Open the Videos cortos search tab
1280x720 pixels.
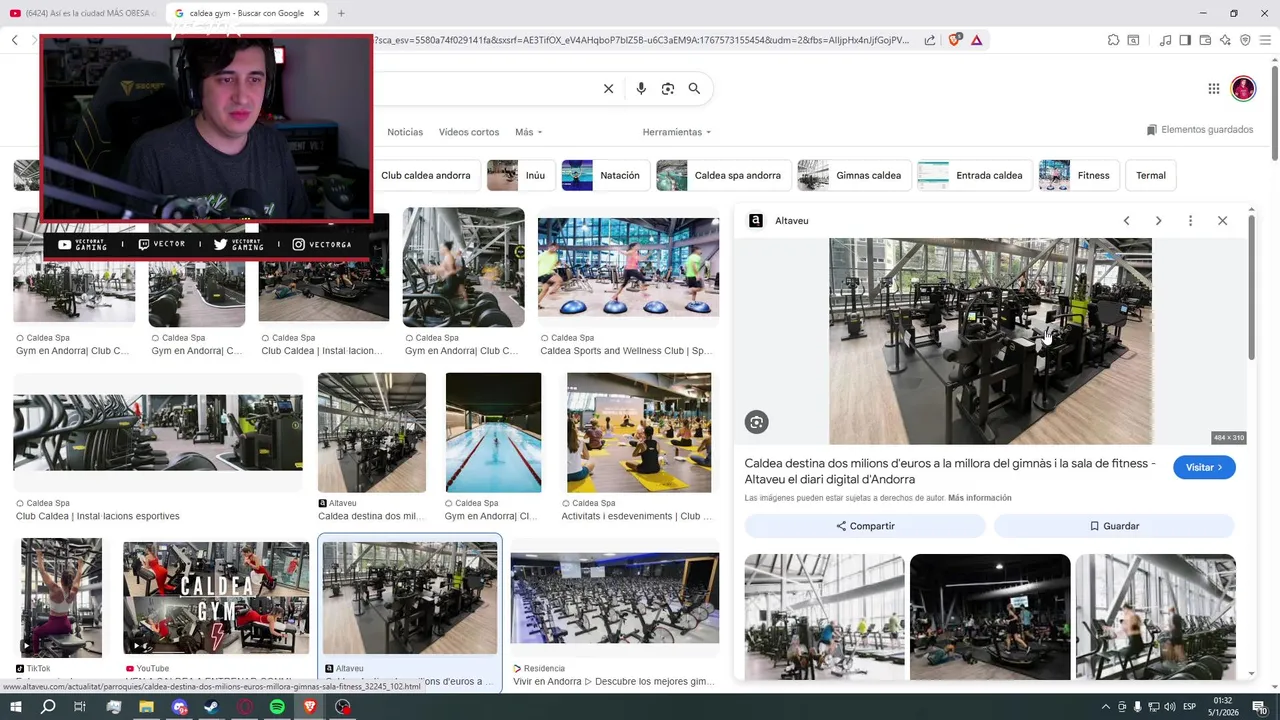(469, 132)
